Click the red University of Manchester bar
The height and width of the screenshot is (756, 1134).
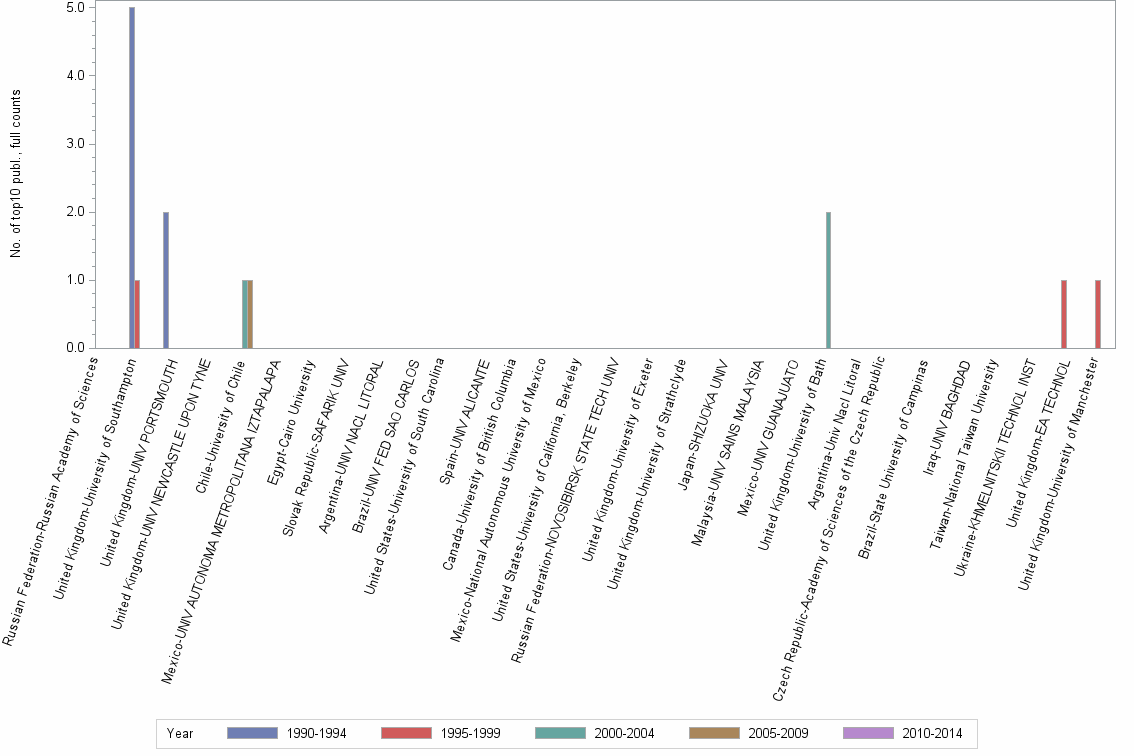[1100, 315]
